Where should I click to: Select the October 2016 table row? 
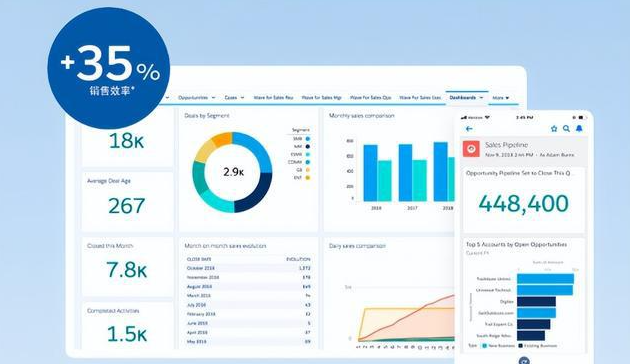248,268
